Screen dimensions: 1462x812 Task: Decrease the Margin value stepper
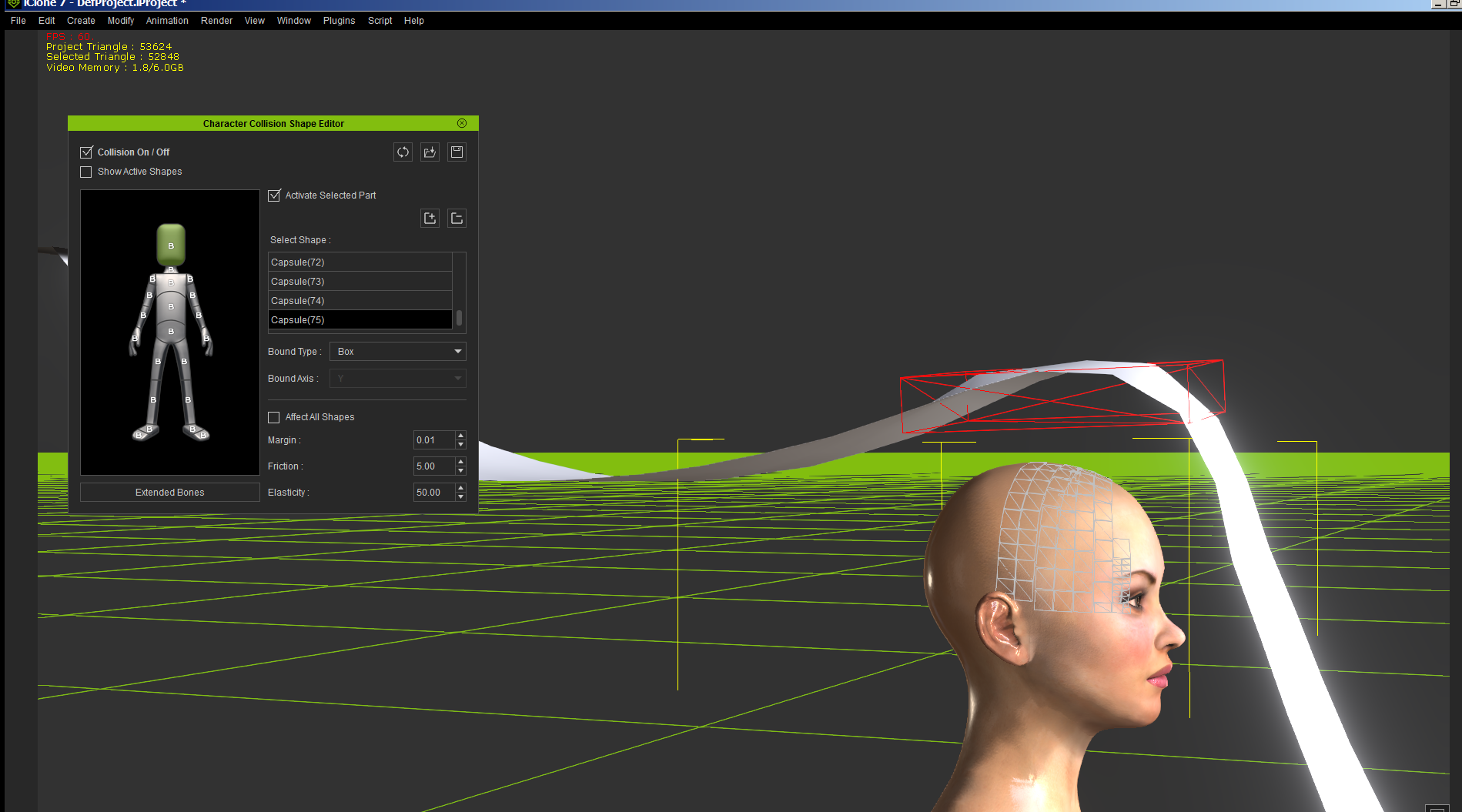(x=460, y=445)
